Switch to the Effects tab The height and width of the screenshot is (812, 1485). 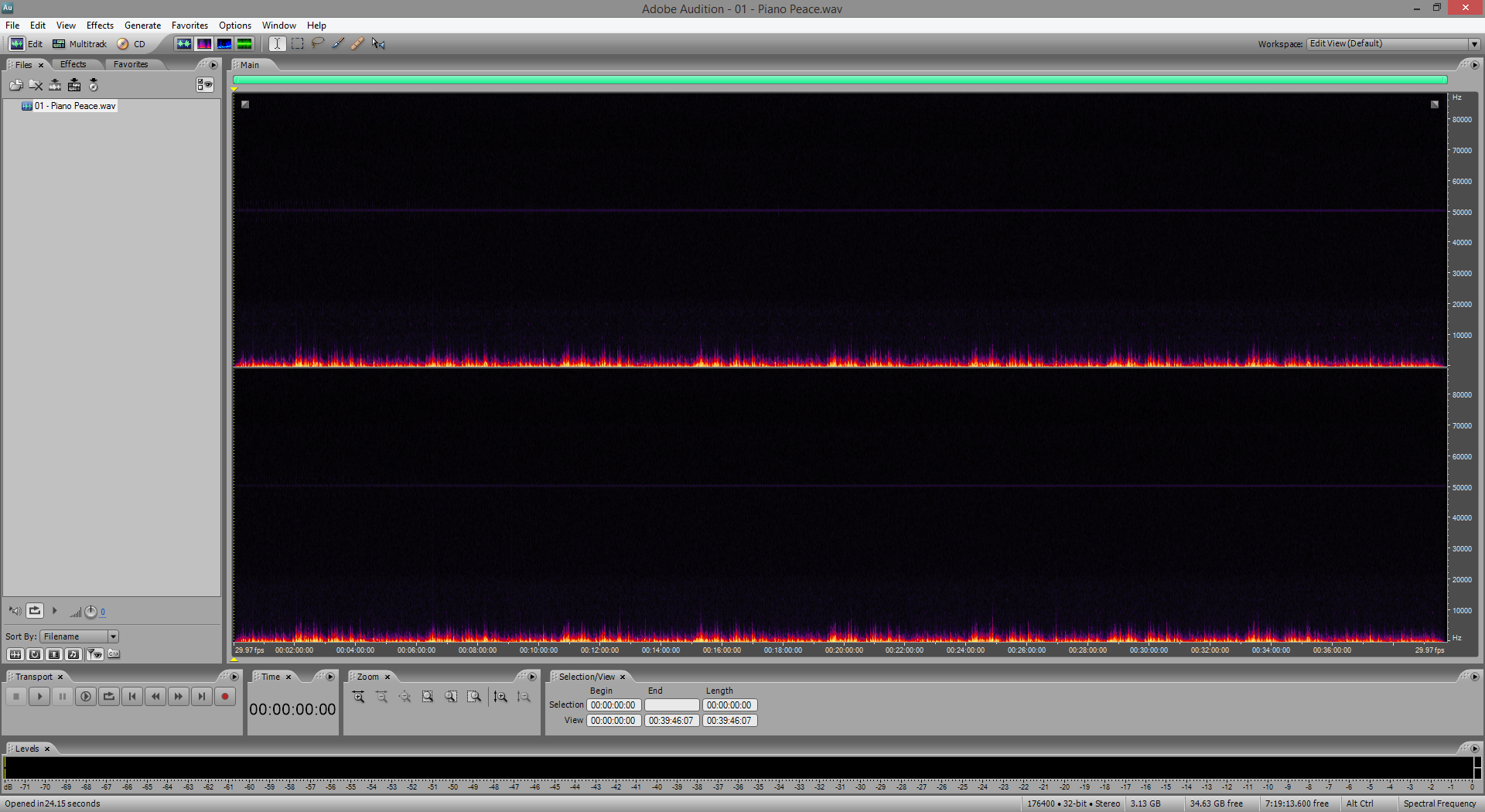(x=73, y=64)
